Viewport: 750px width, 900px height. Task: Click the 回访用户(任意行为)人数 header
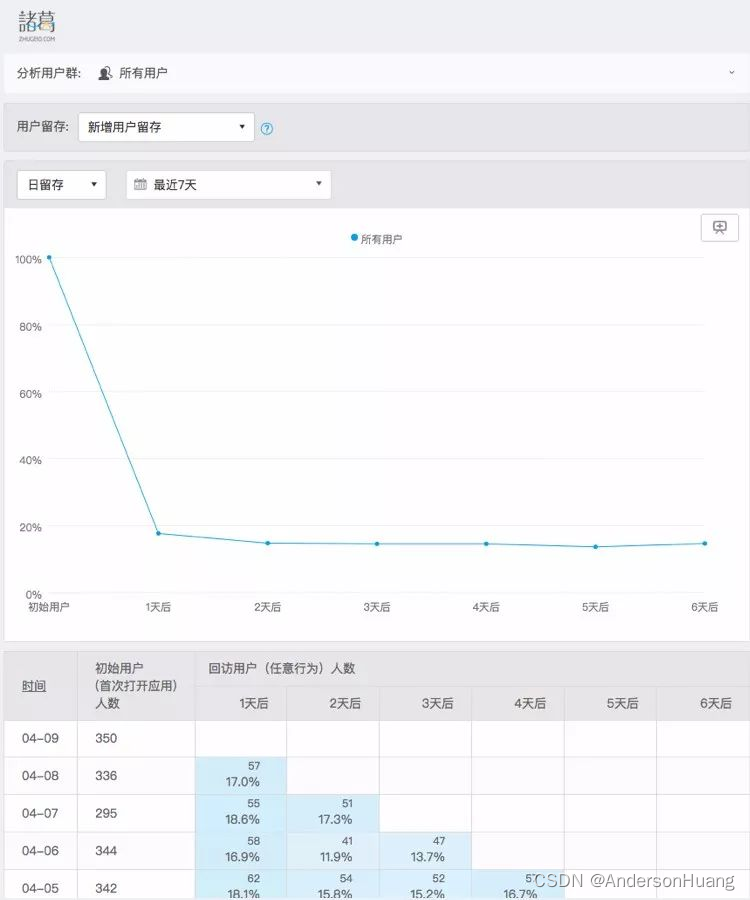pos(281,668)
